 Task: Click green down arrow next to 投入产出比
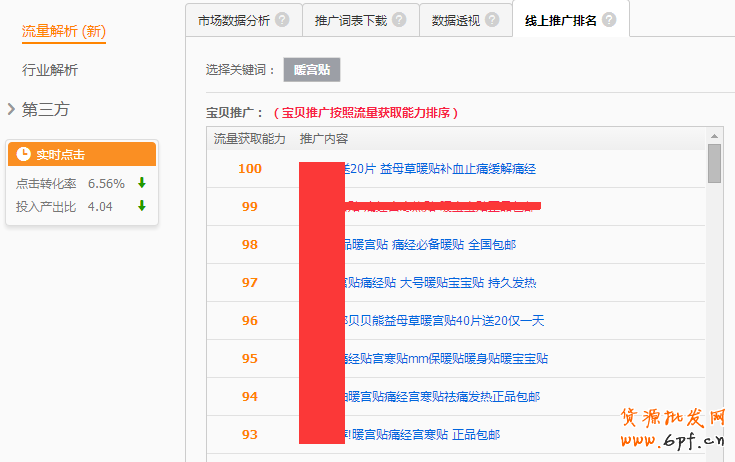pos(142,206)
